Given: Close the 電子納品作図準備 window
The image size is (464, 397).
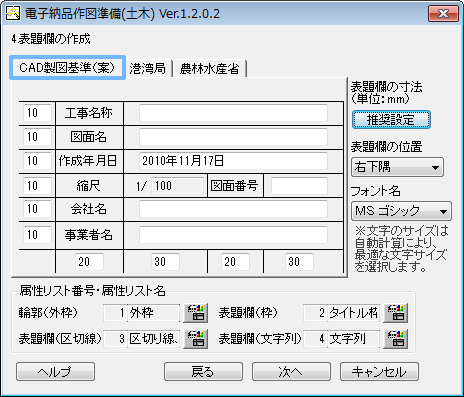Looking at the screenshot, I should tap(443, 13).
